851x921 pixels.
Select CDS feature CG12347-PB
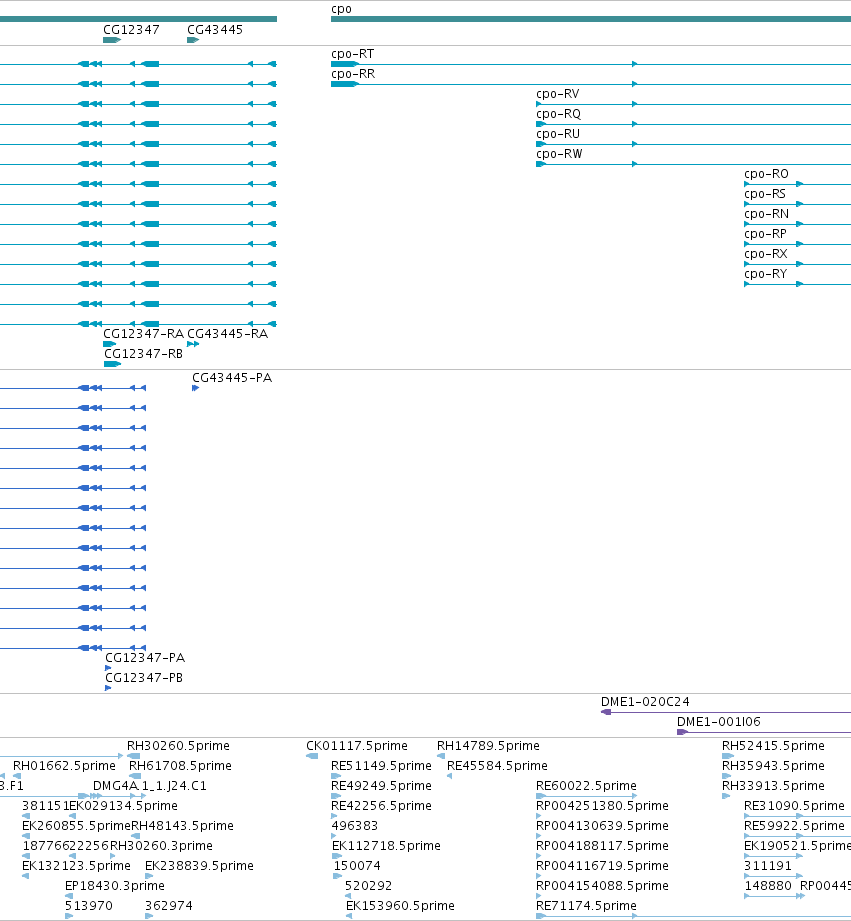144,677
